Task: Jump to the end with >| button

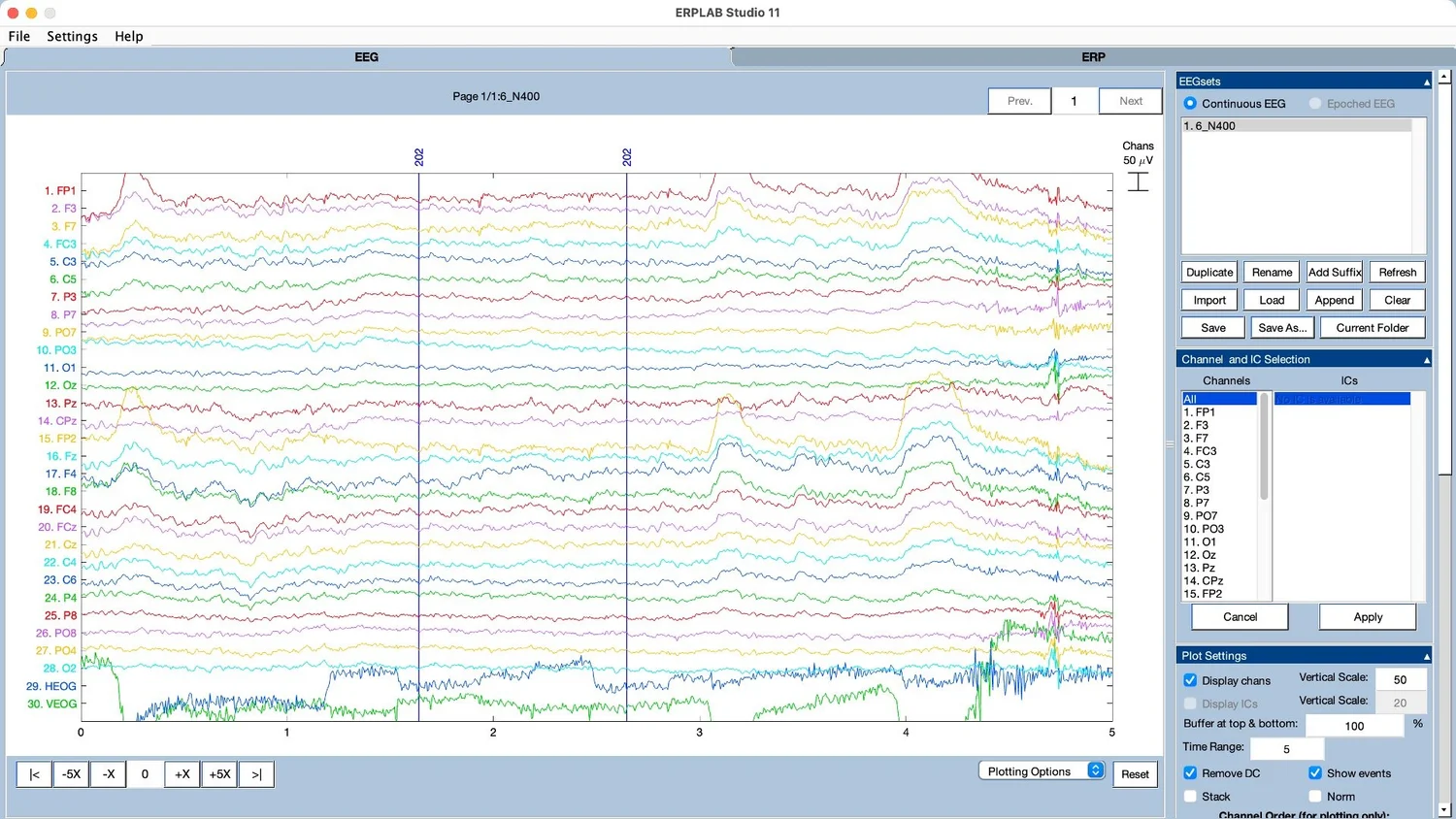Action: pos(256,774)
